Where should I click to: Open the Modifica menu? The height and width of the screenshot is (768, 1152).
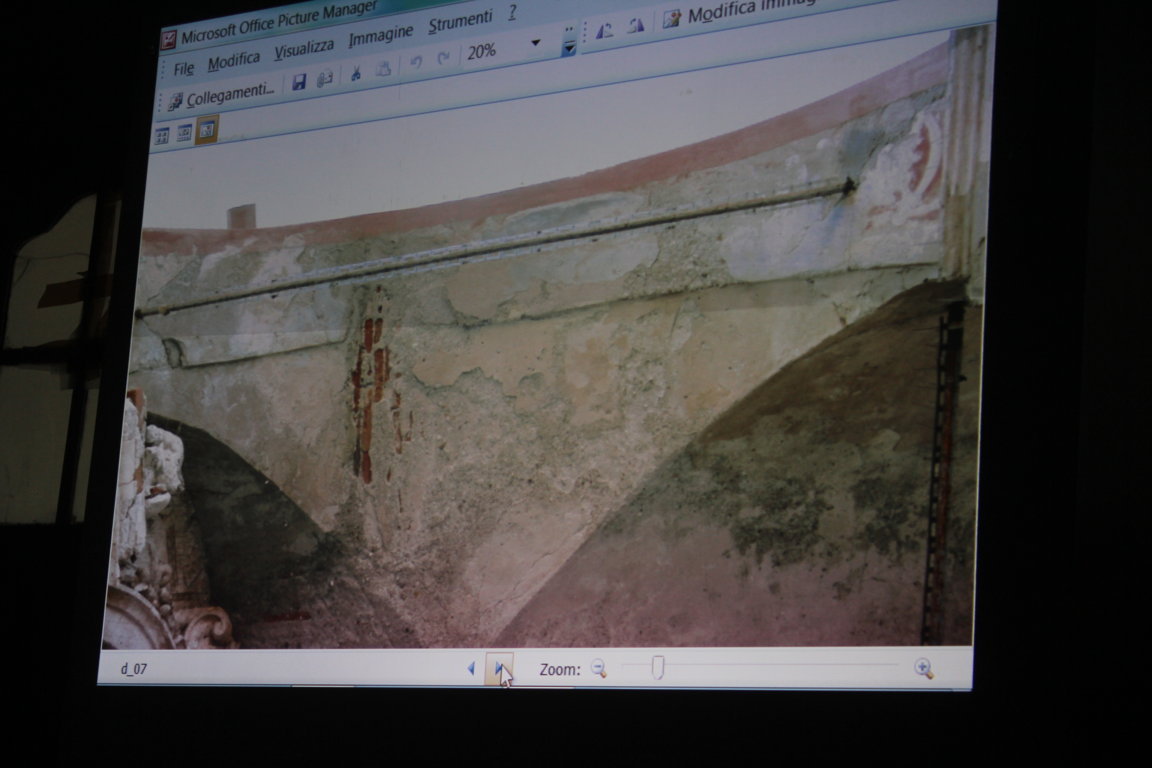click(234, 62)
